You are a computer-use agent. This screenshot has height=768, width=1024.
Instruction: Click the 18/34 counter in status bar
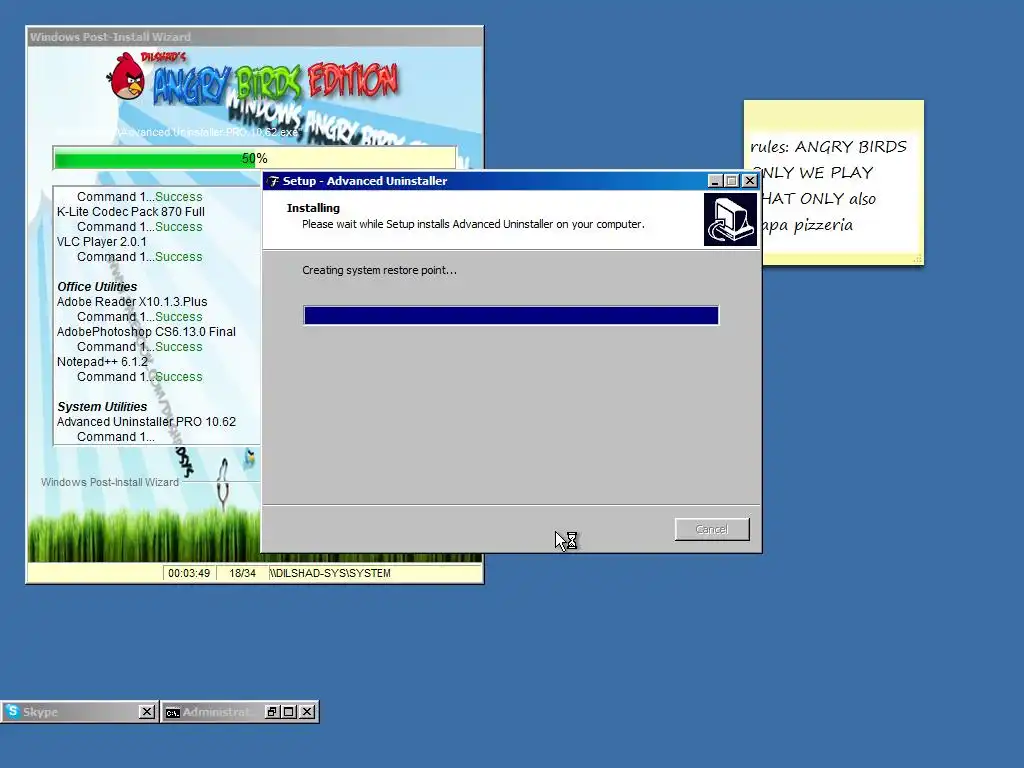242,573
